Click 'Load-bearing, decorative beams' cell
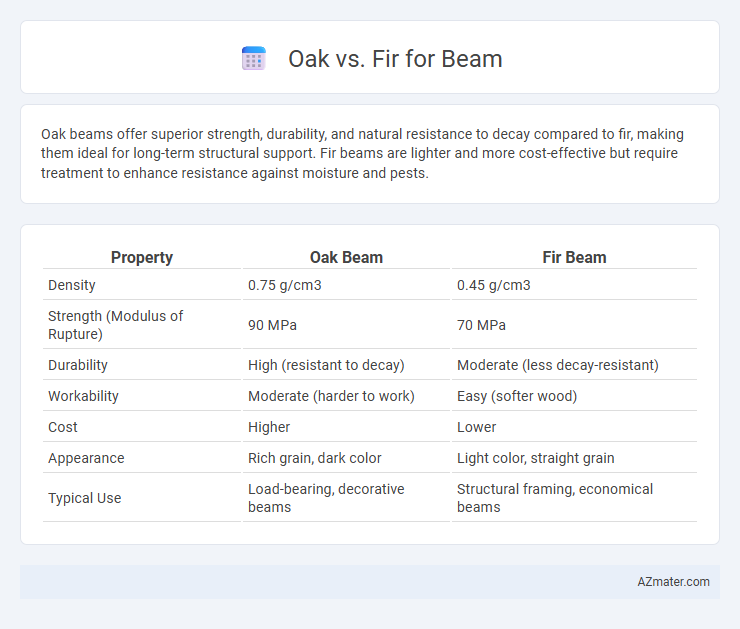The image size is (740, 629). tap(326, 498)
